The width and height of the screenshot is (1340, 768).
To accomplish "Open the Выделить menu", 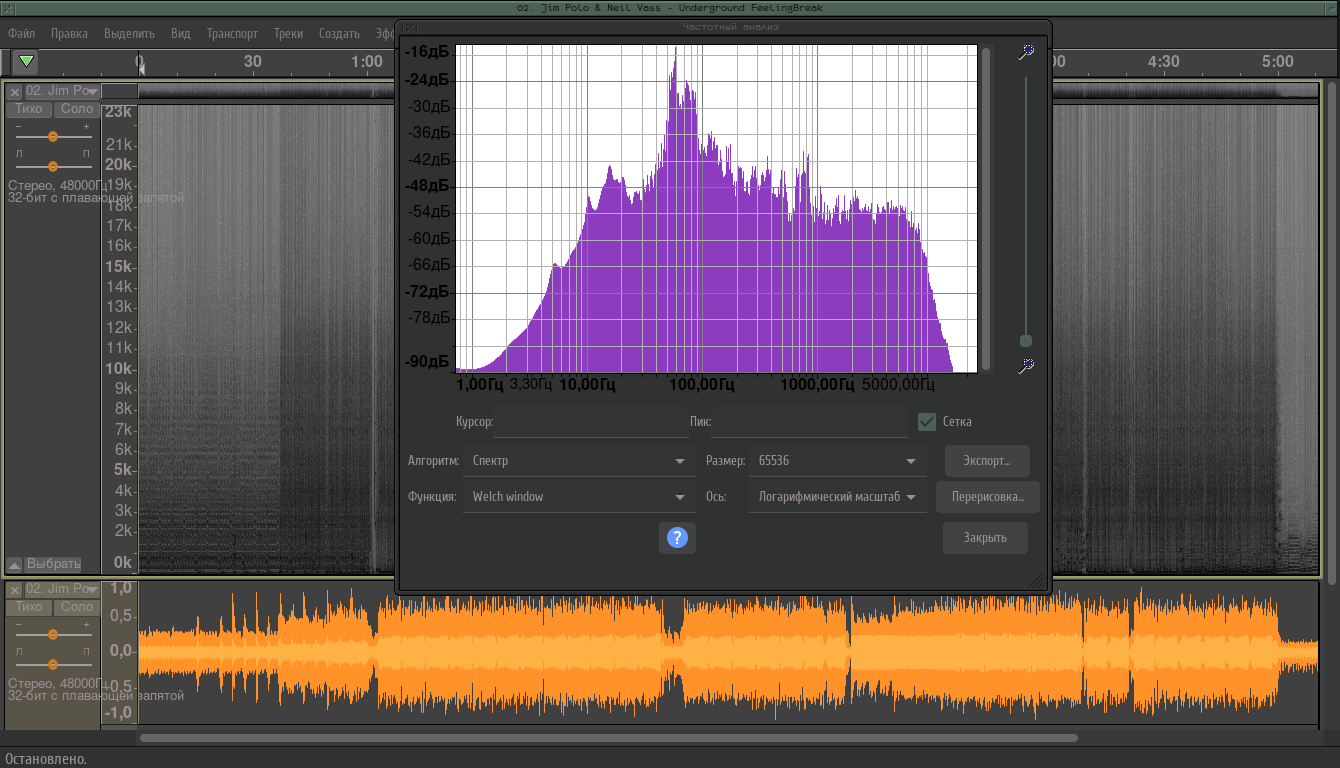I will pyautogui.click(x=129, y=33).
